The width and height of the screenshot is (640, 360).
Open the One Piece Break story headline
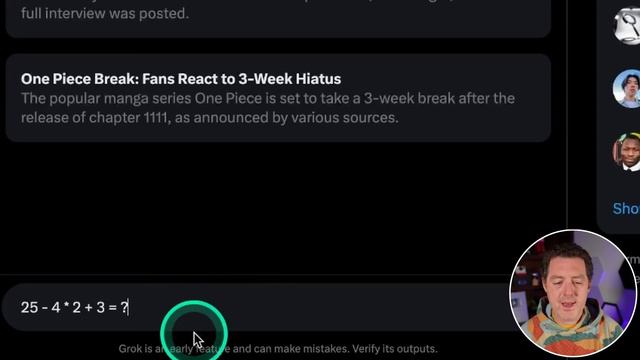tap(181, 79)
